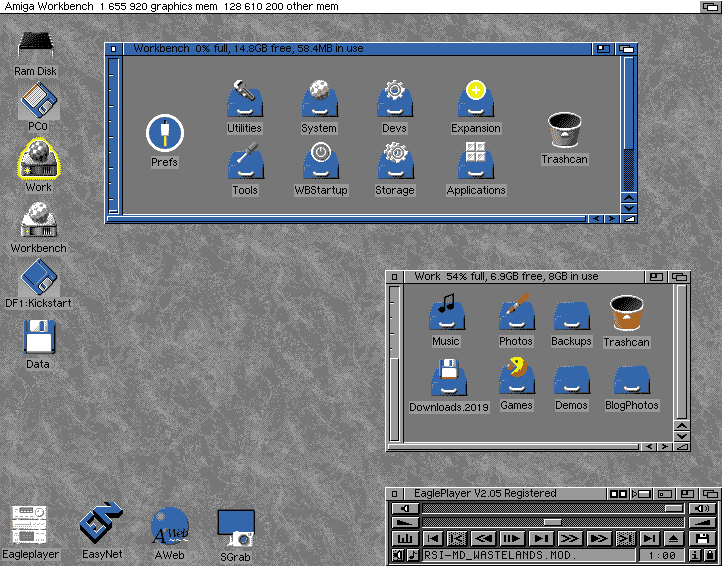The image size is (722, 566).
Task: Fast forward with the double-chevron button
Action: [x=570, y=538]
